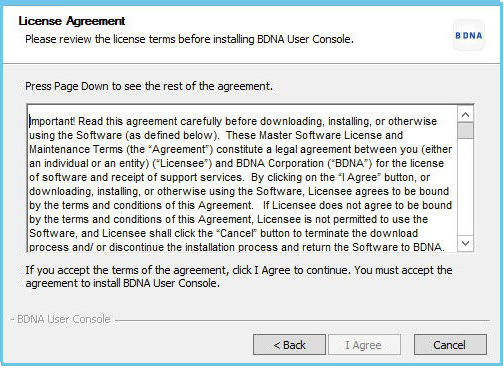Click the empty scrollbar track below thumb
Image resolution: width=504 pixels, height=368 pixels.
point(466,187)
